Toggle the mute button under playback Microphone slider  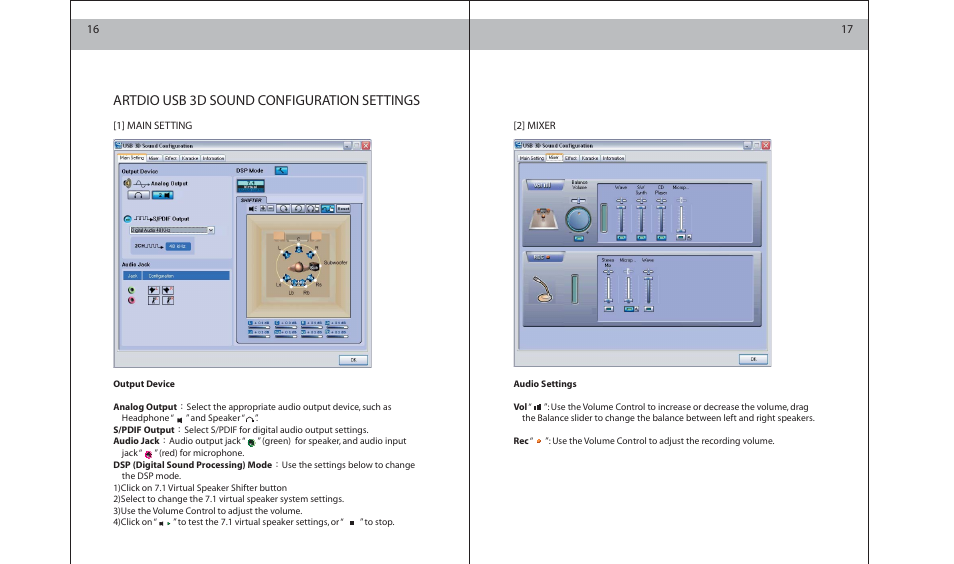click(x=681, y=238)
